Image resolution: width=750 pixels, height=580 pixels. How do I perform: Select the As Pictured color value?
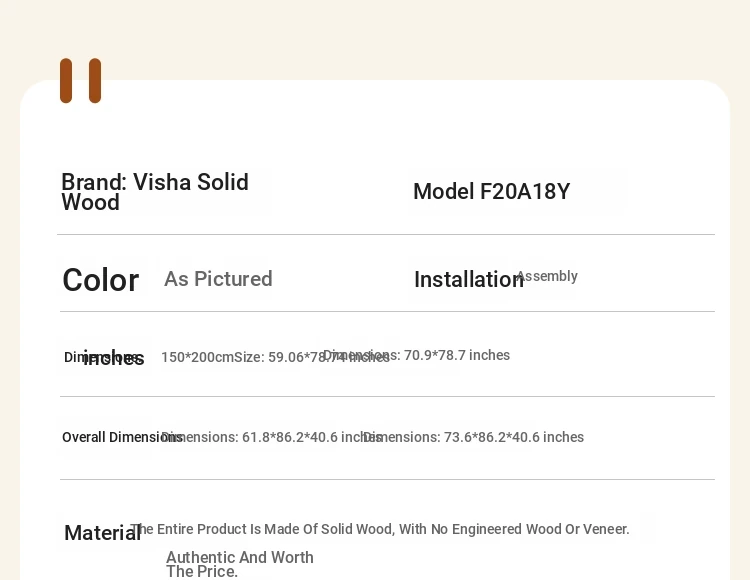tap(218, 279)
